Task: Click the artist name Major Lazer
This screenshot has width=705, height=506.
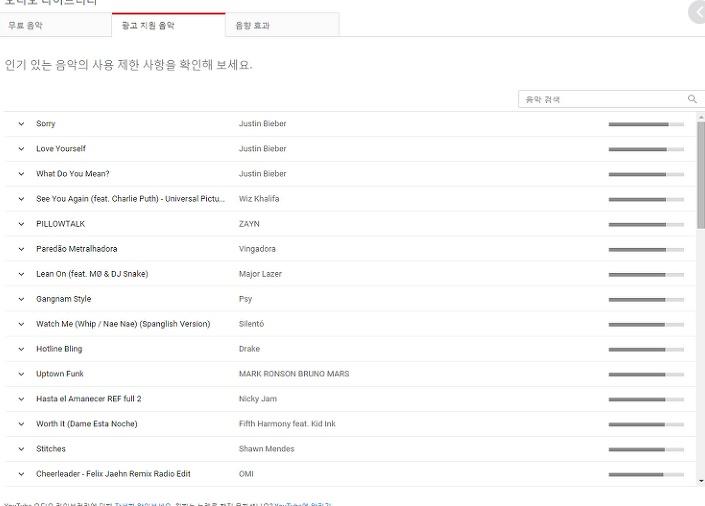Action: [260, 274]
